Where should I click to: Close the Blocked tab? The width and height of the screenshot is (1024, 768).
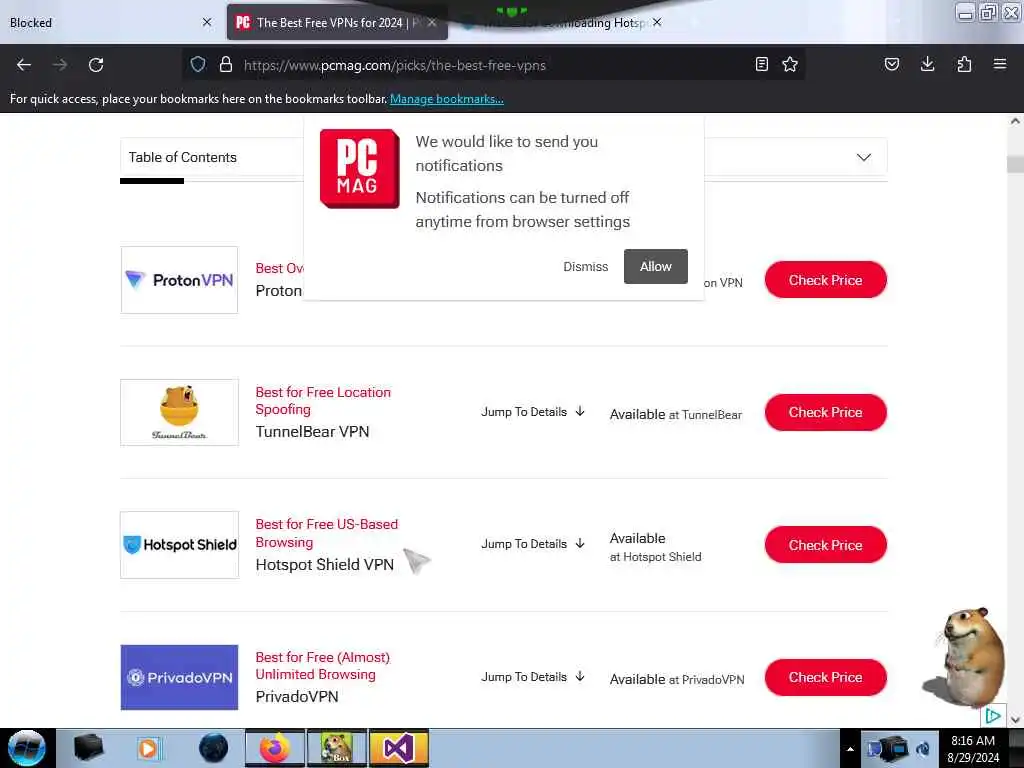click(207, 22)
